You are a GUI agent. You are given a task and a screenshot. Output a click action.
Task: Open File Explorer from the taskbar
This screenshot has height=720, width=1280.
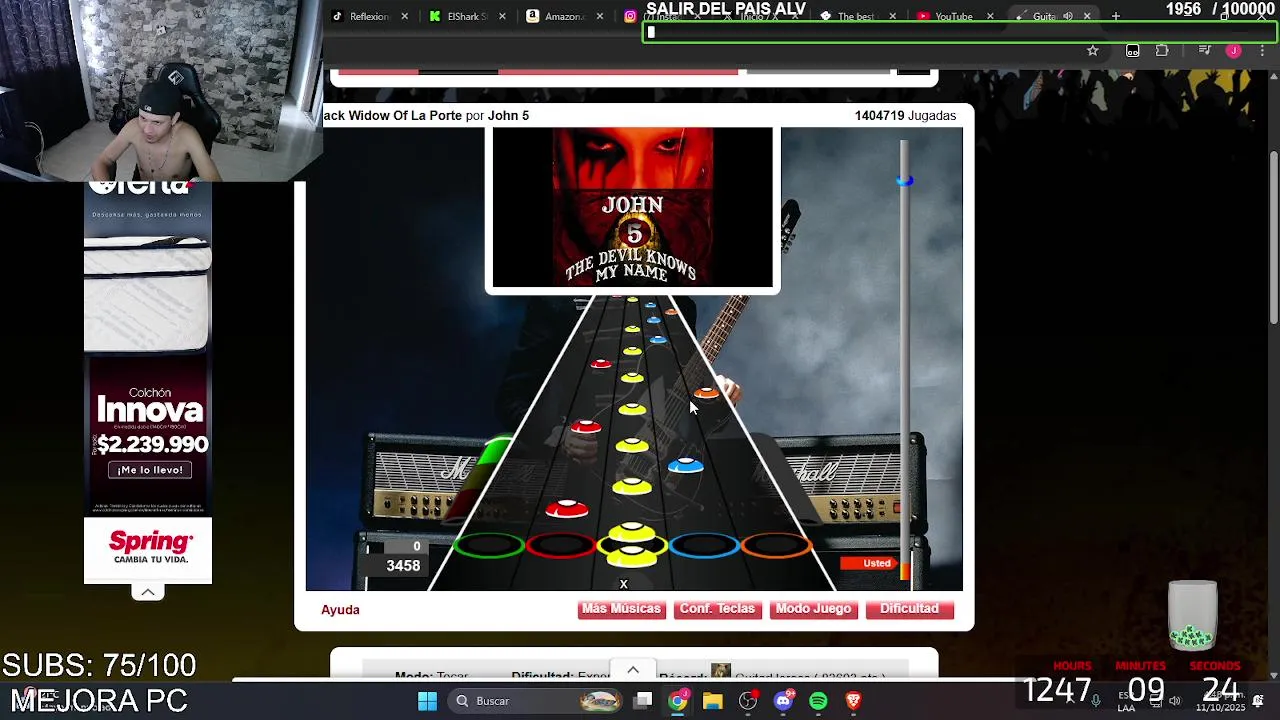tap(713, 701)
